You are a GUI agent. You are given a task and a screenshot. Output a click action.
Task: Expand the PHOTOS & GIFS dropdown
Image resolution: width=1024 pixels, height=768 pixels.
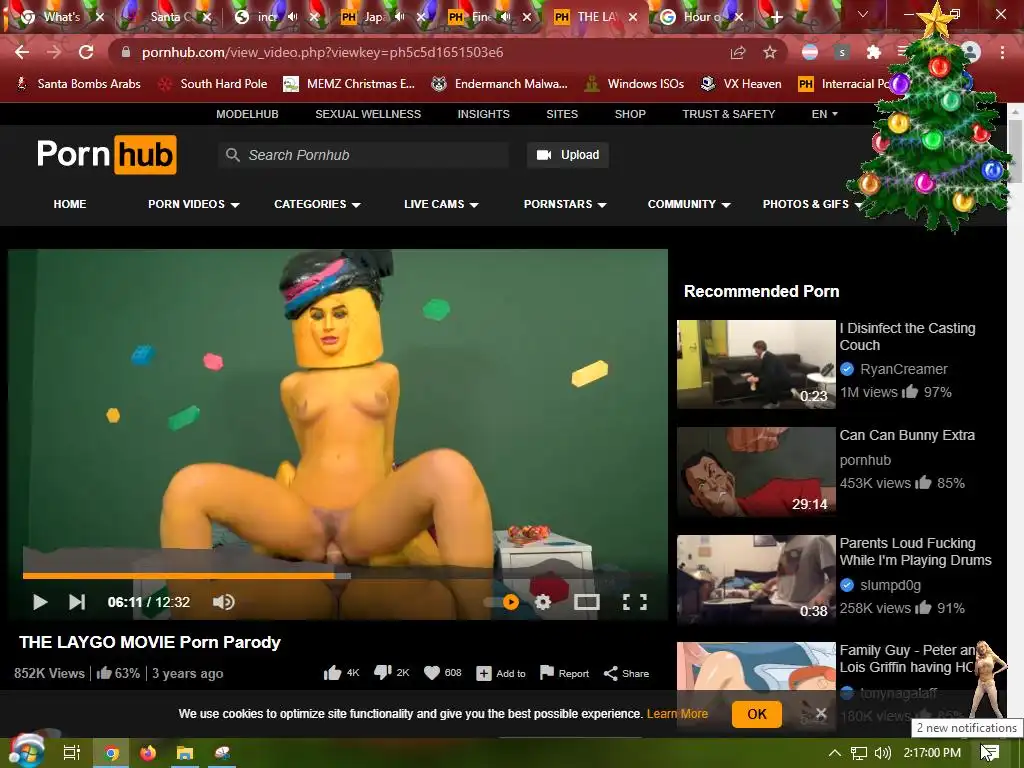pyautogui.click(x=812, y=204)
